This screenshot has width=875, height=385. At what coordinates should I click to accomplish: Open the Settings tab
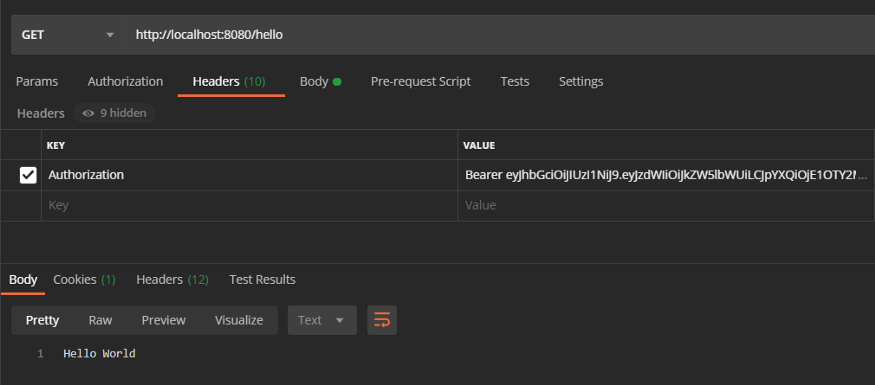click(581, 81)
